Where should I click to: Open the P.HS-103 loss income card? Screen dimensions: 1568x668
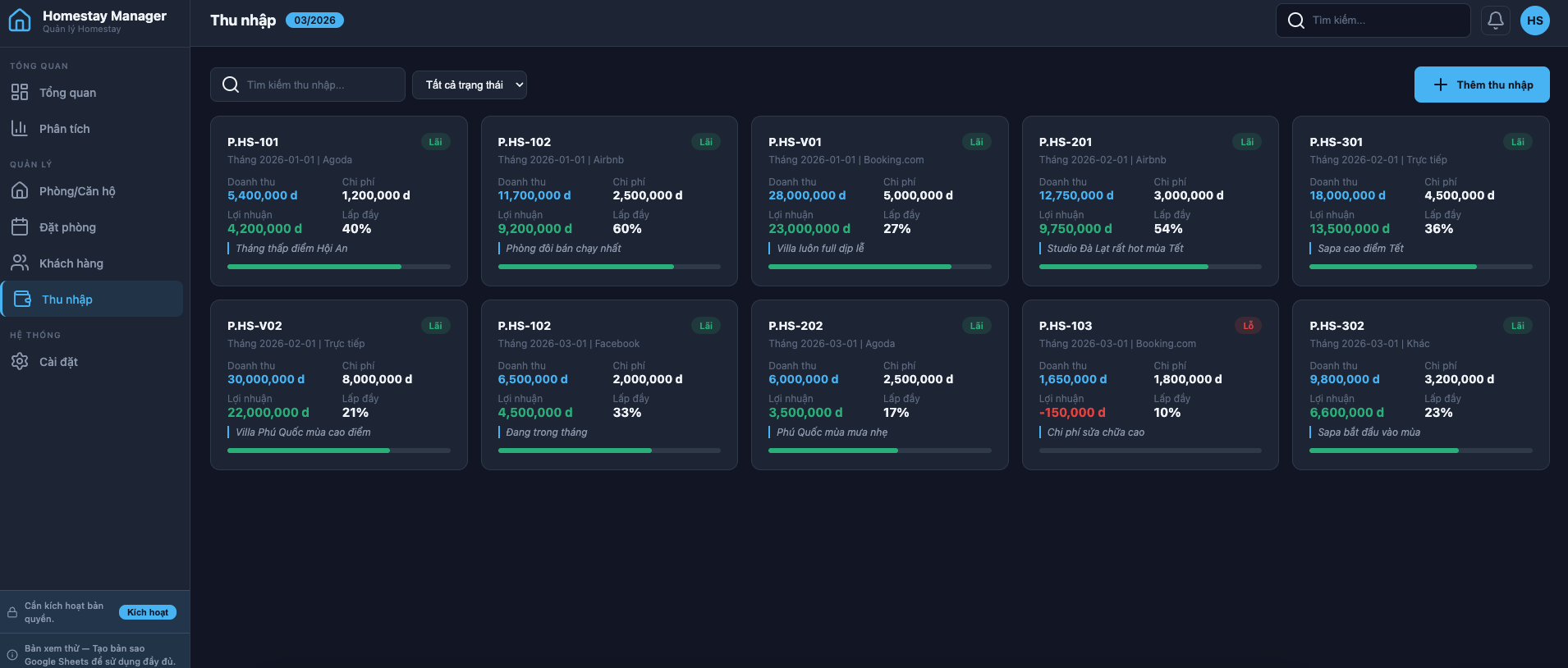coord(1149,384)
